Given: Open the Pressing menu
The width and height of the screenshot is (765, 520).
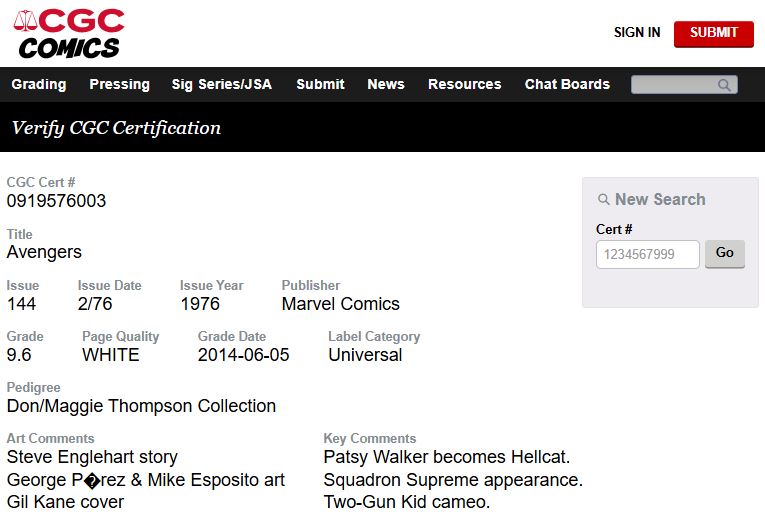Looking at the screenshot, I should click(119, 84).
